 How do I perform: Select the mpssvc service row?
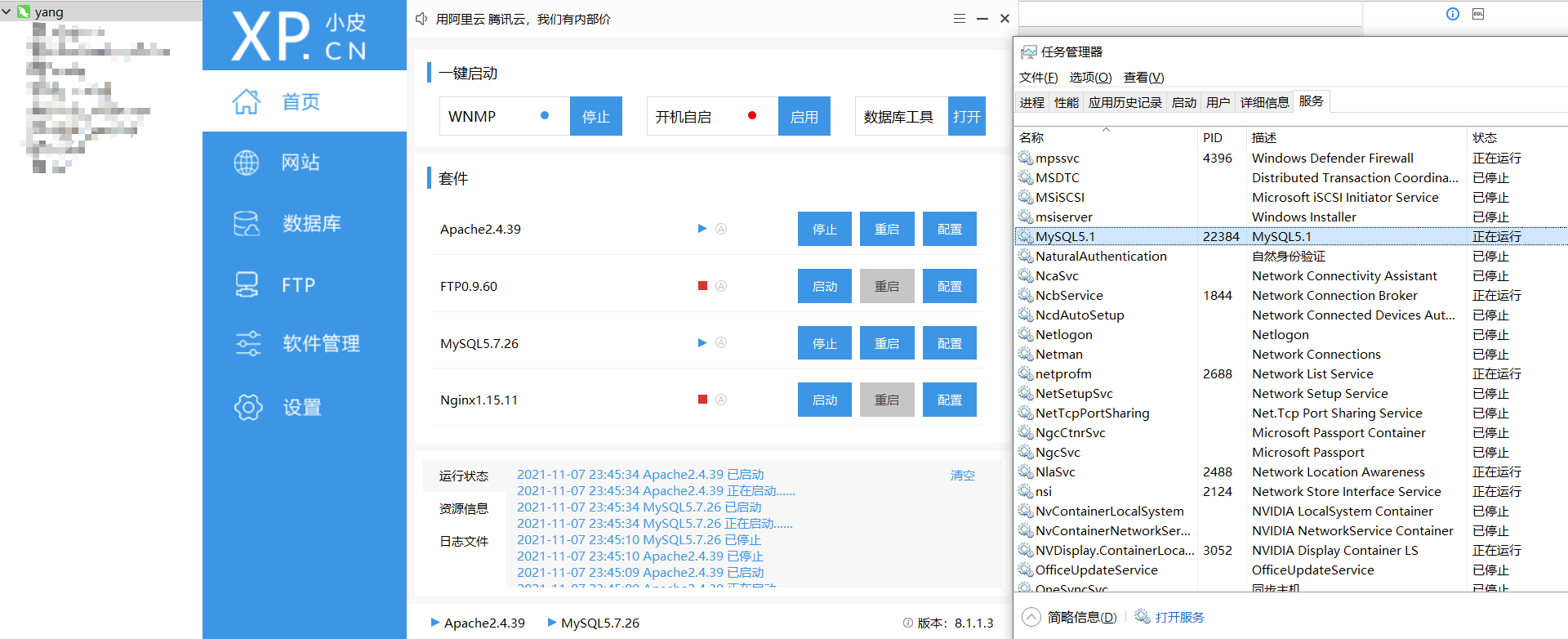click(1291, 158)
